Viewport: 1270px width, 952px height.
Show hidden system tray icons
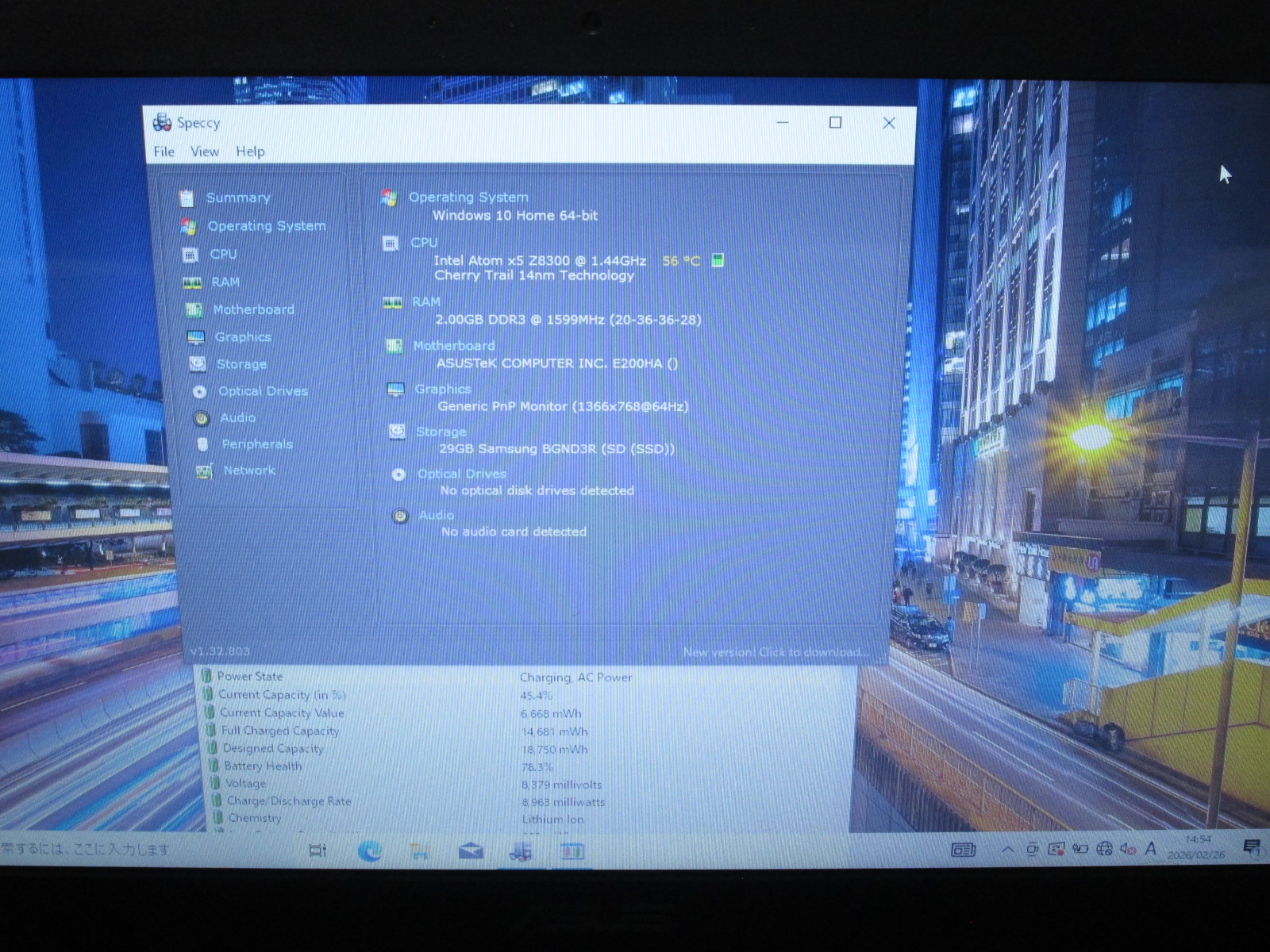1007,850
